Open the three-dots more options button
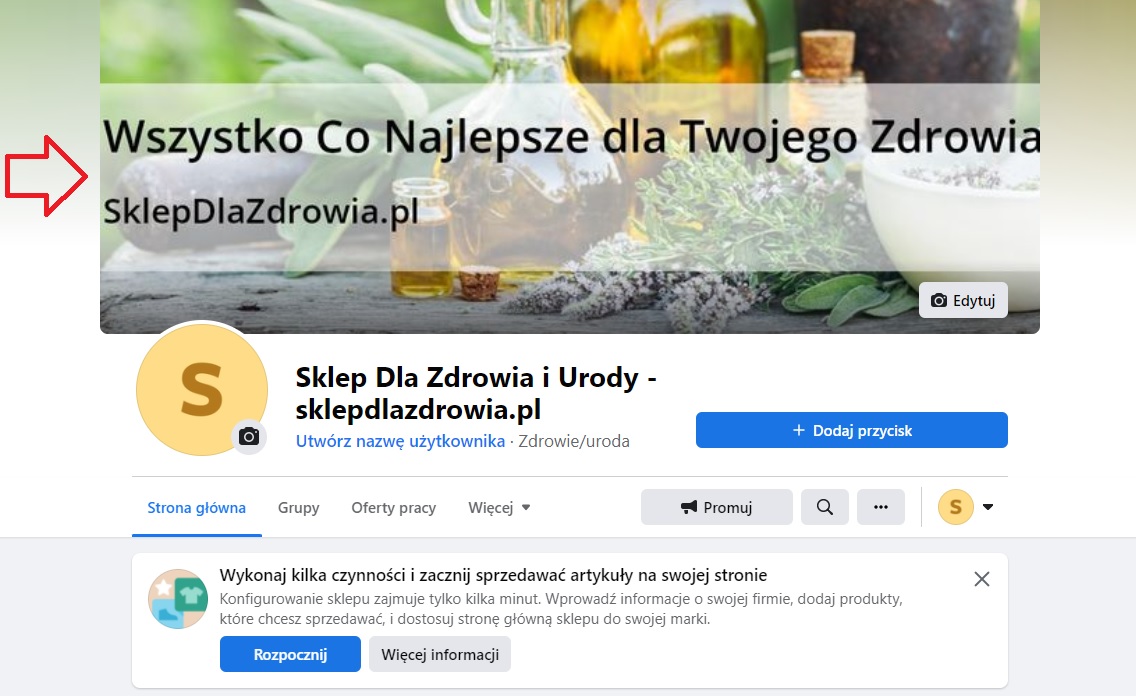This screenshot has height=696, width=1136. pos(880,507)
